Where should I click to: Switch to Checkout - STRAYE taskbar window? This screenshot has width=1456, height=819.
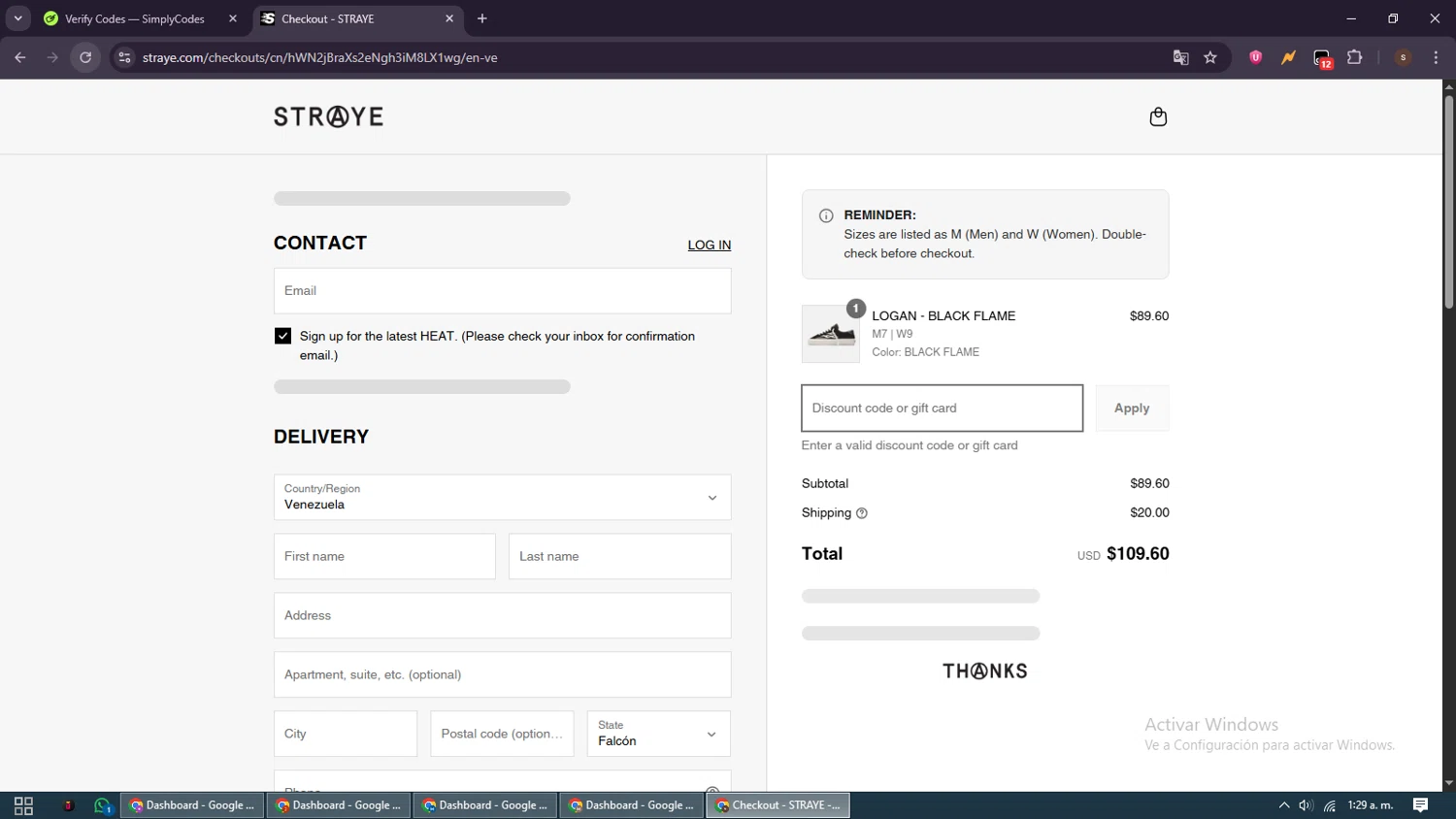point(778,805)
